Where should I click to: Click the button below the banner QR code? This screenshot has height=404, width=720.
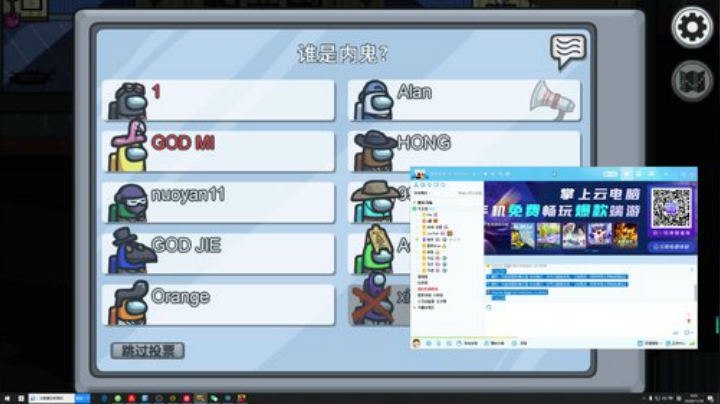(671, 247)
